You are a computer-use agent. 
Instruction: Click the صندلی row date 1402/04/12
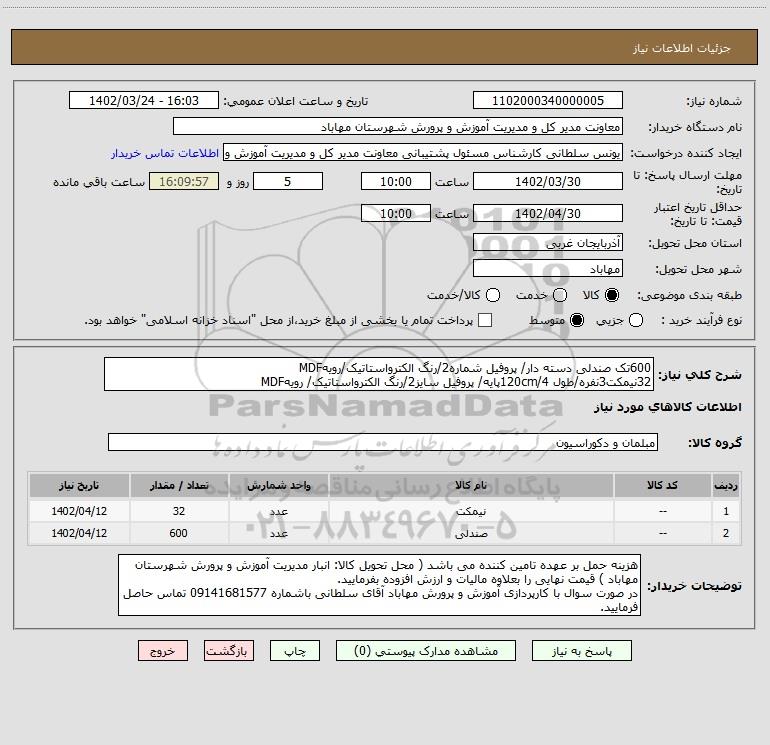79,533
